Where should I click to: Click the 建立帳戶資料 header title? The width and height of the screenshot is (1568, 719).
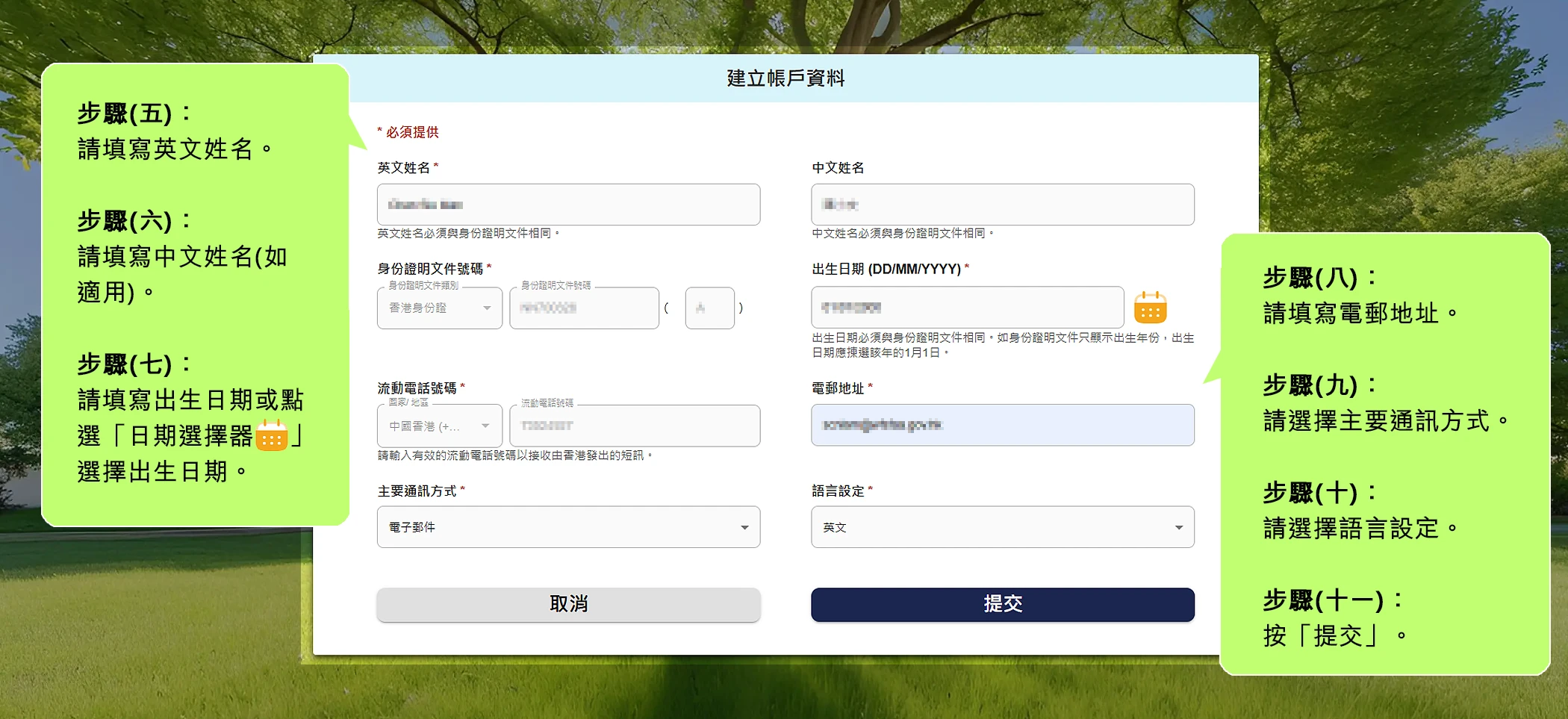click(785, 78)
